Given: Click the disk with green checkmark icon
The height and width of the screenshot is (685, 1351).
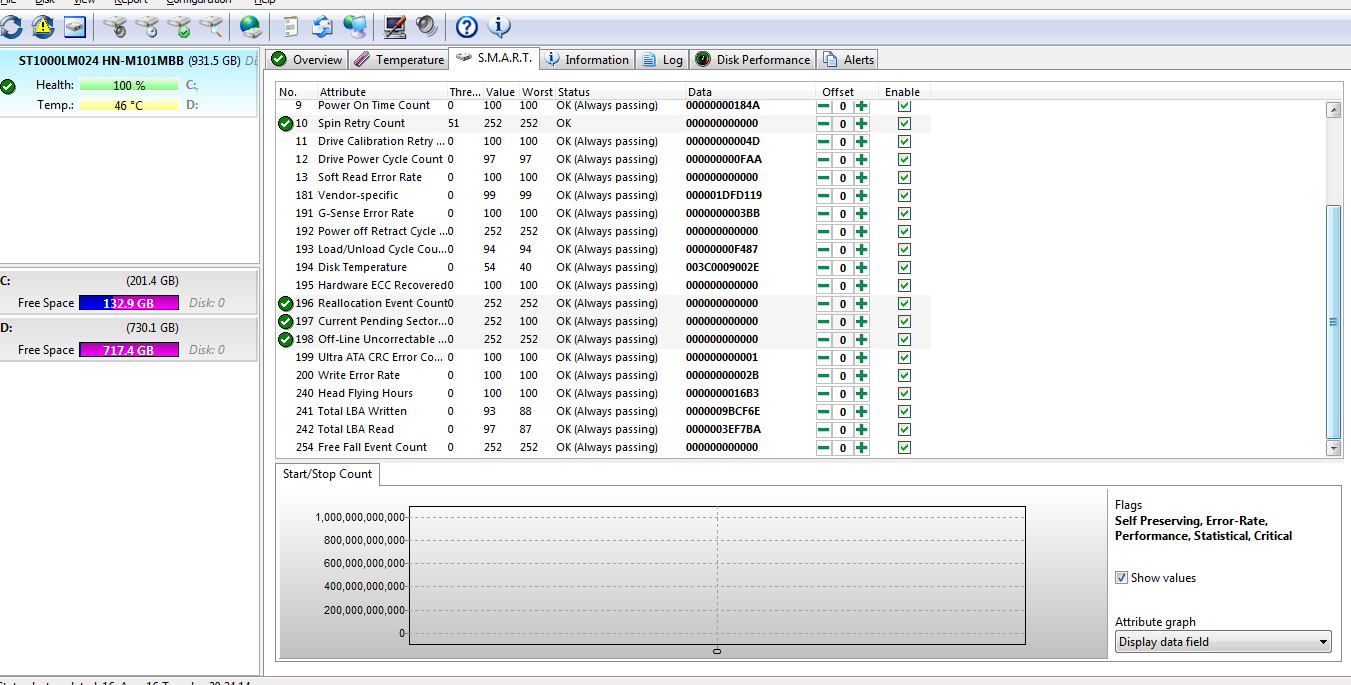Looking at the screenshot, I should [x=179, y=26].
